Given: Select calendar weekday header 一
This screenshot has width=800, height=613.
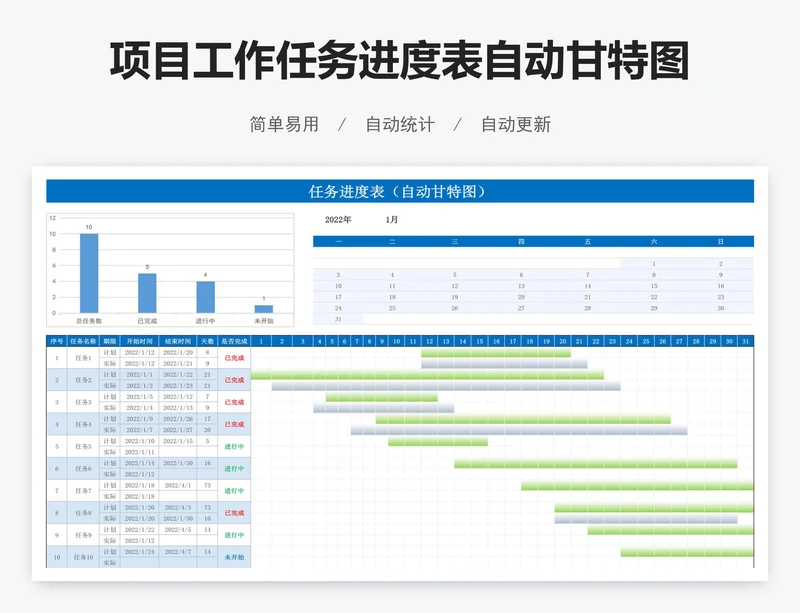Looking at the screenshot, I should coord(338,241).
